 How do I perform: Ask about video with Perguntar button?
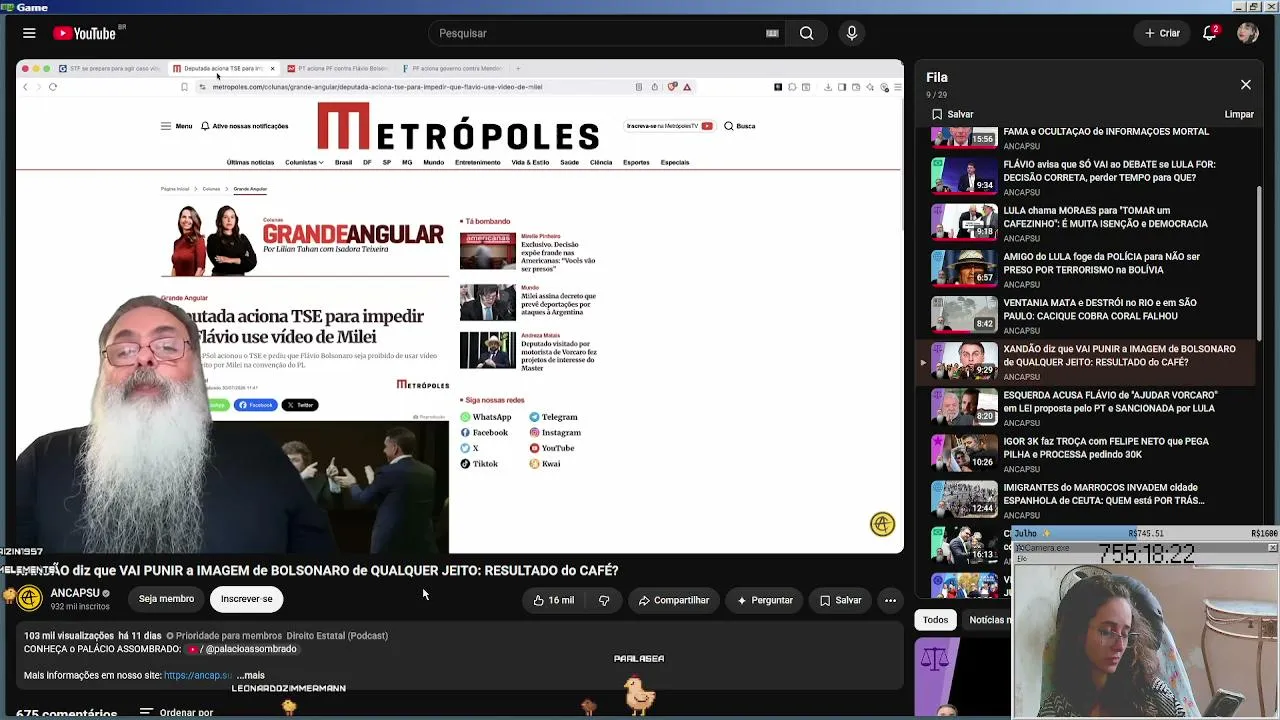click(765, 600)
